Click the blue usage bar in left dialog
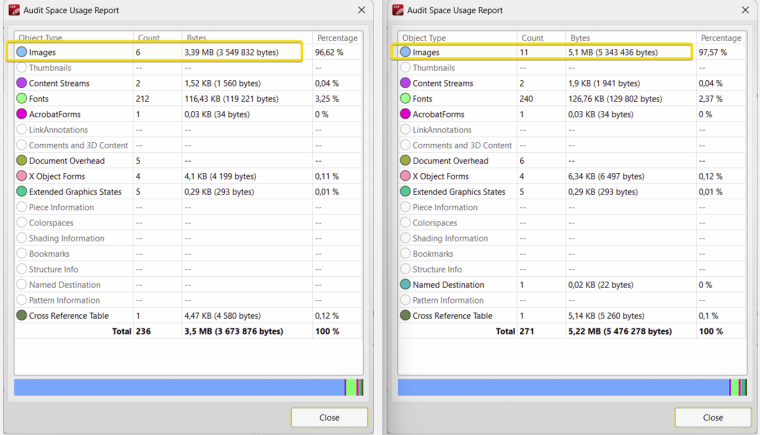Viewport: 760px width, 435px height. click(x=178, y=387)
